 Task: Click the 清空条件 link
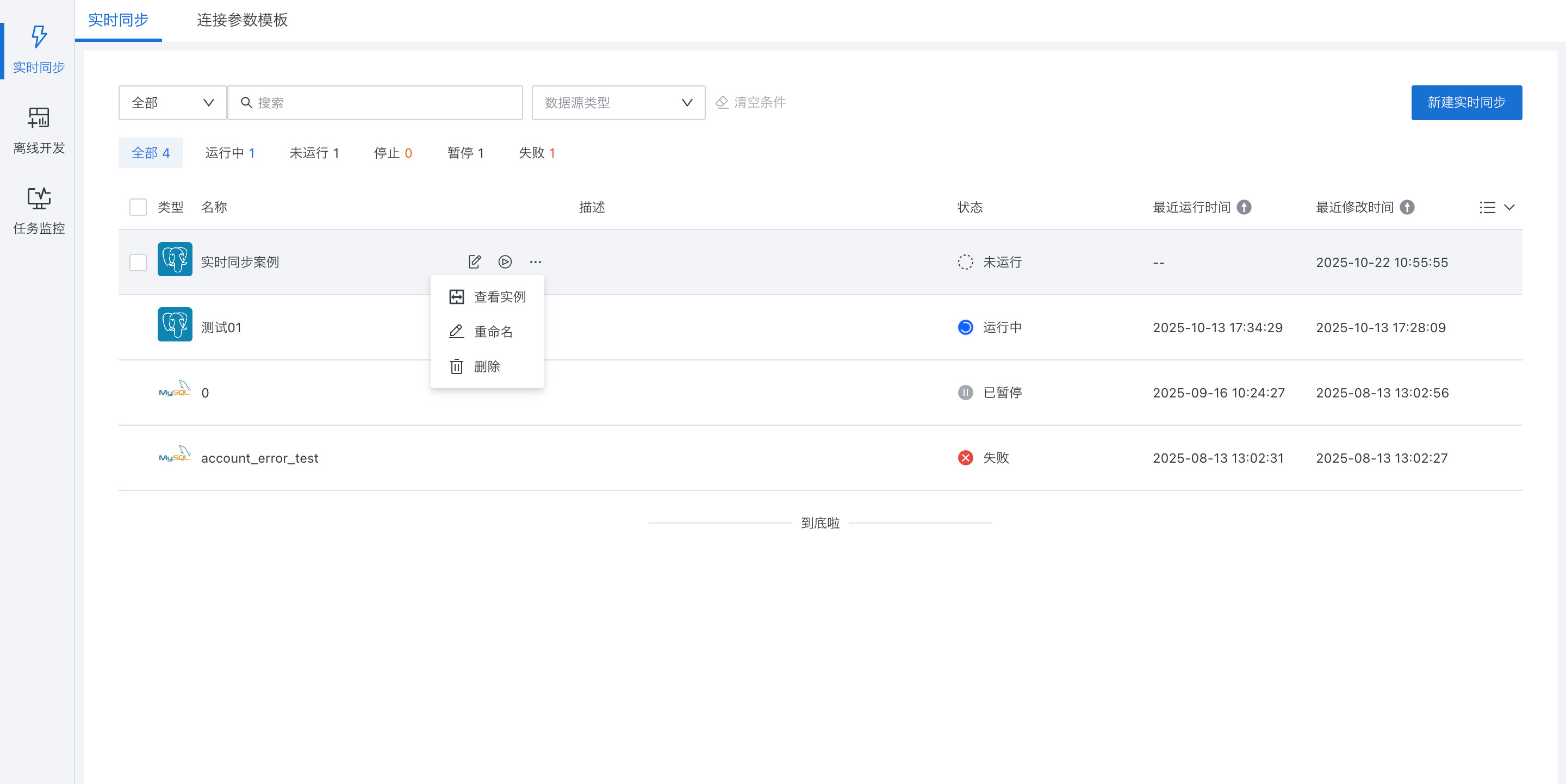[751, 102]
